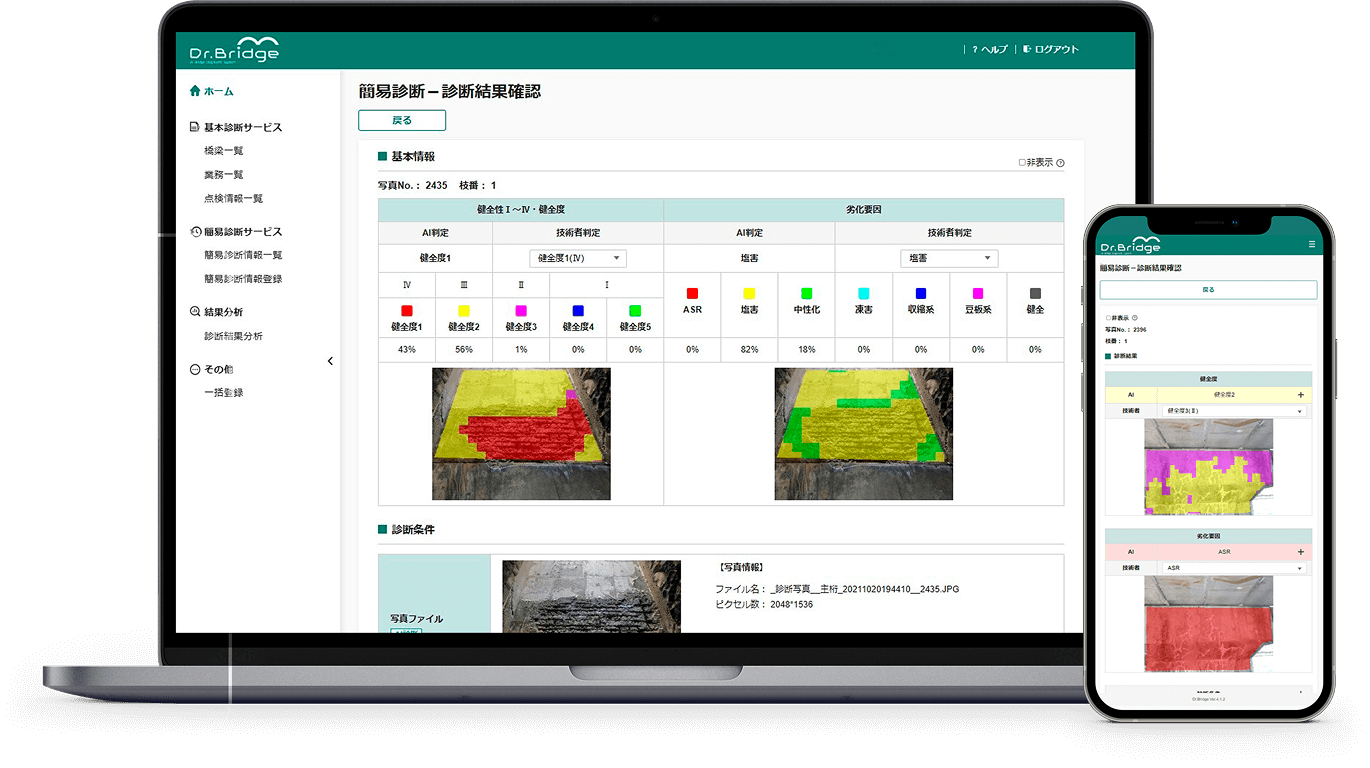This screenshot has width=1370, height=768.
Task: Click the help circle icon beside laptop 非表示
Action: pos(1060,163)
